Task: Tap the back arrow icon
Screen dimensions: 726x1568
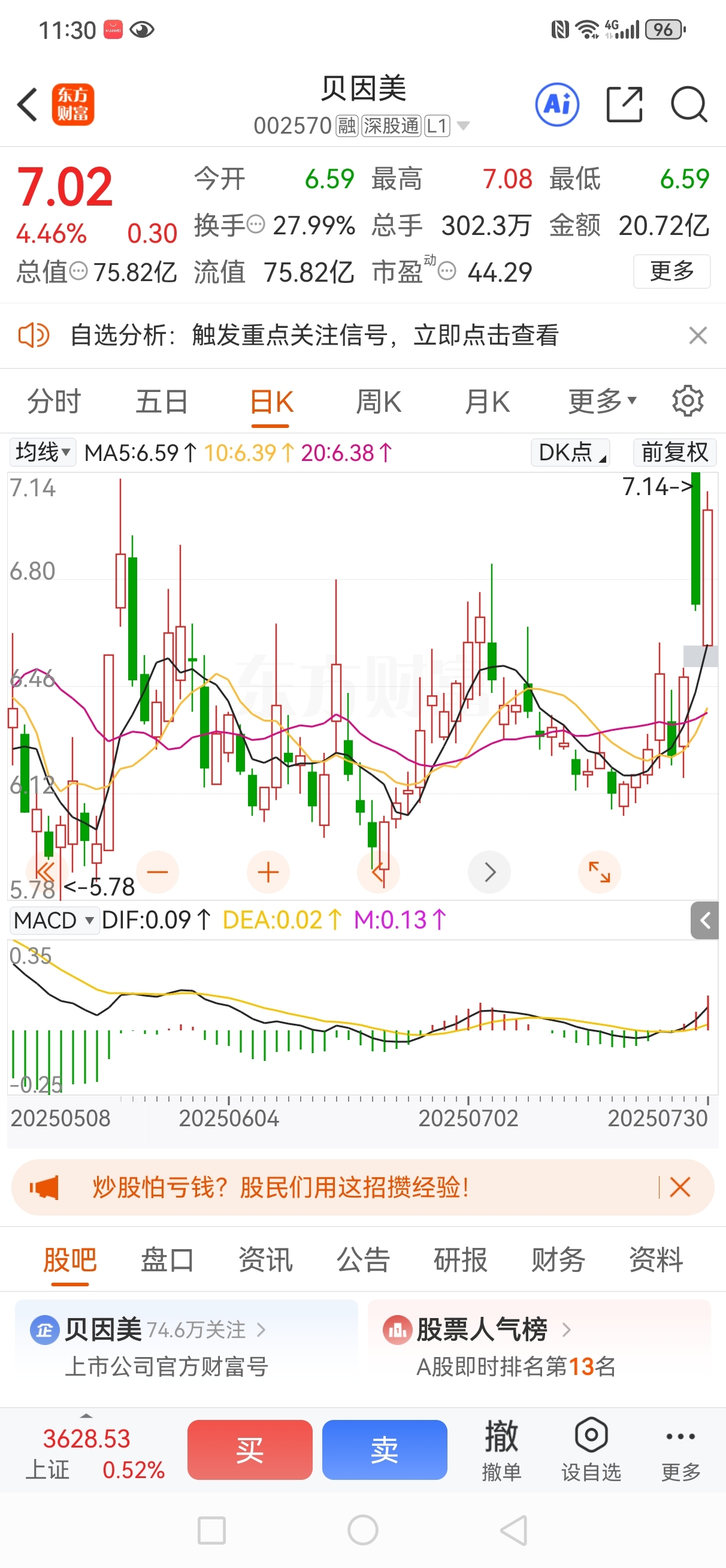Action: 28,104
